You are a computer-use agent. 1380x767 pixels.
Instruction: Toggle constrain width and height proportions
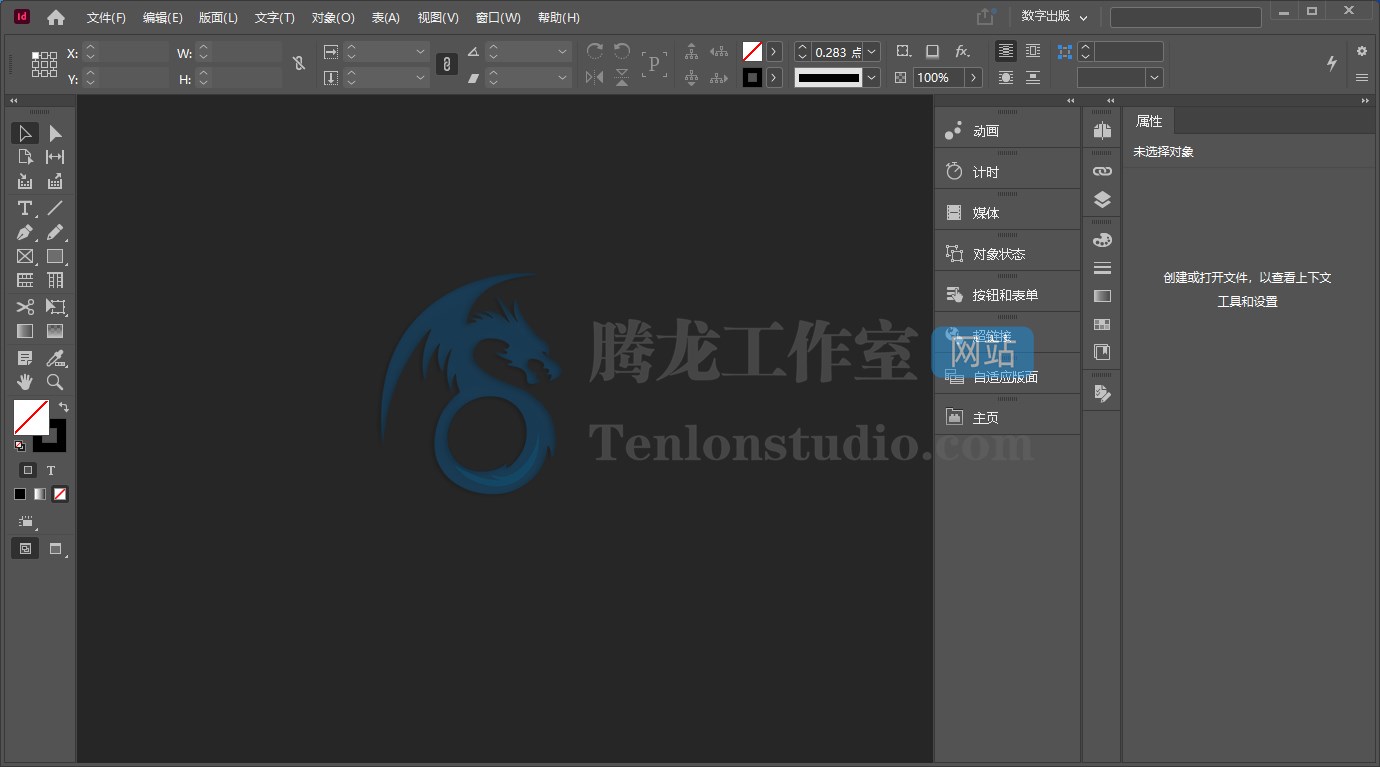299,63
